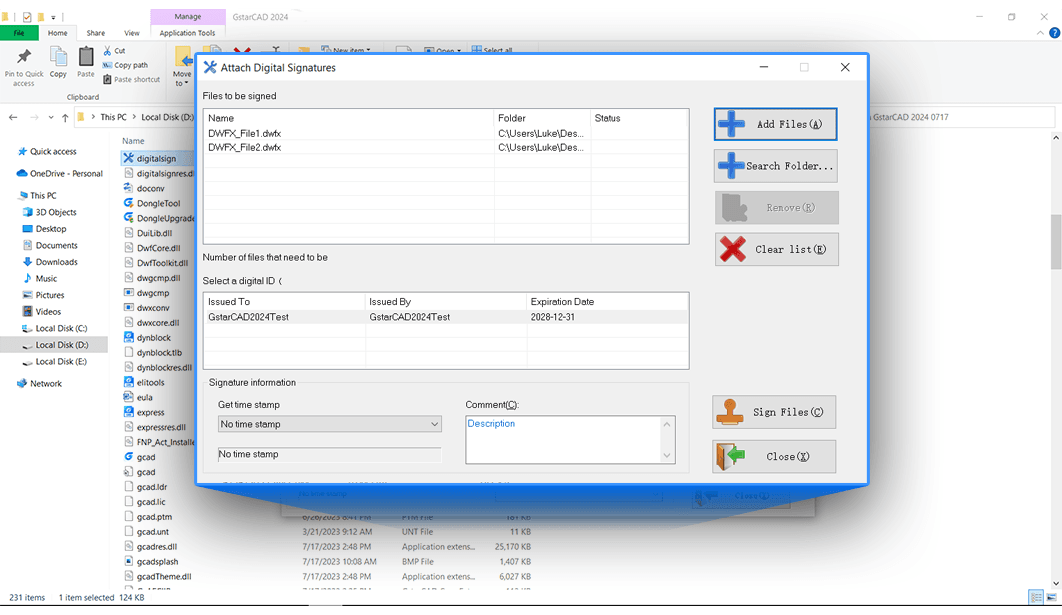This screenshot has height=615, width=1062.
Task: Click the Add Files button
Action: click(775, 124)
